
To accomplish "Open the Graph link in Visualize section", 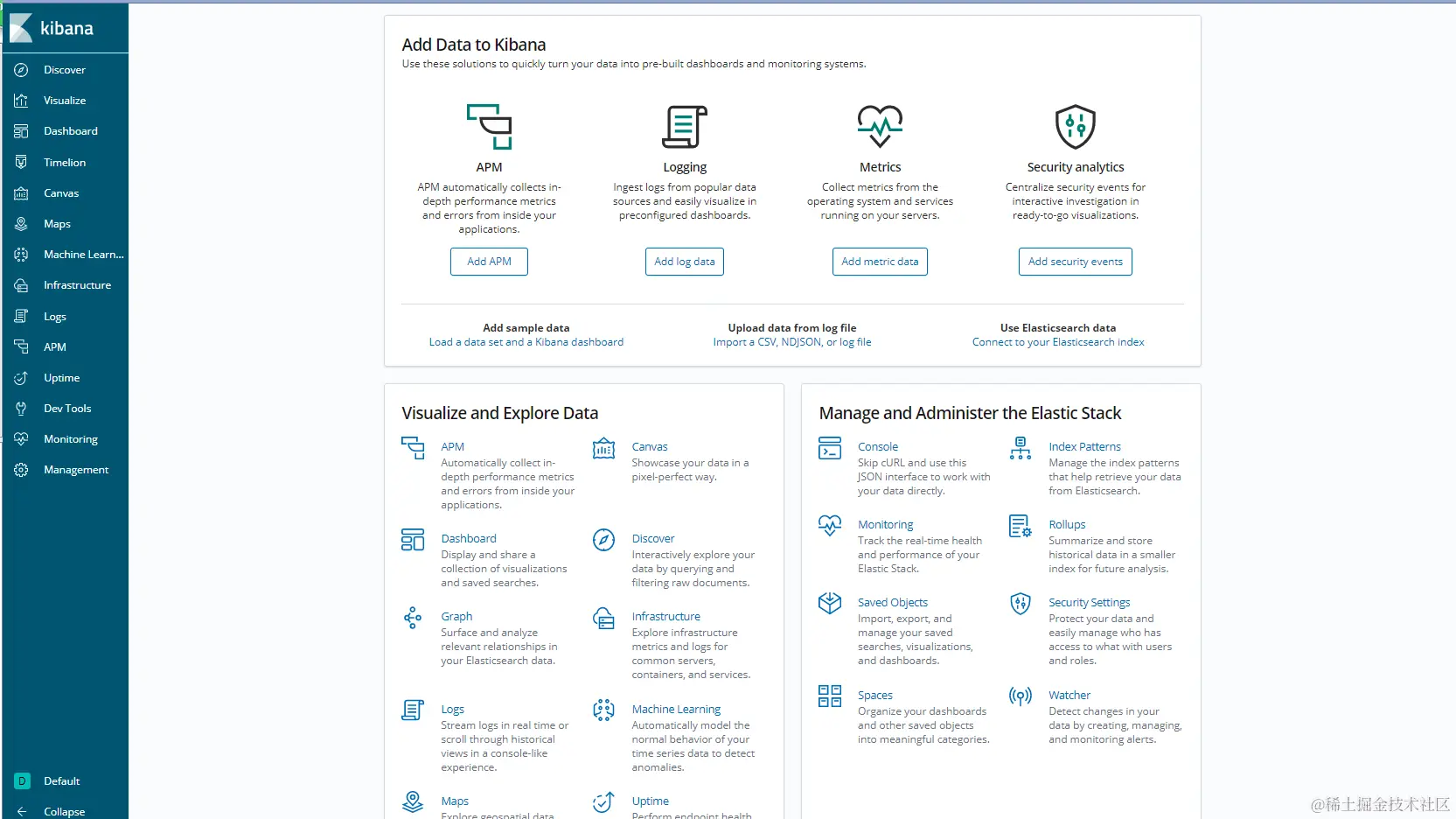I will coord(456,617).
